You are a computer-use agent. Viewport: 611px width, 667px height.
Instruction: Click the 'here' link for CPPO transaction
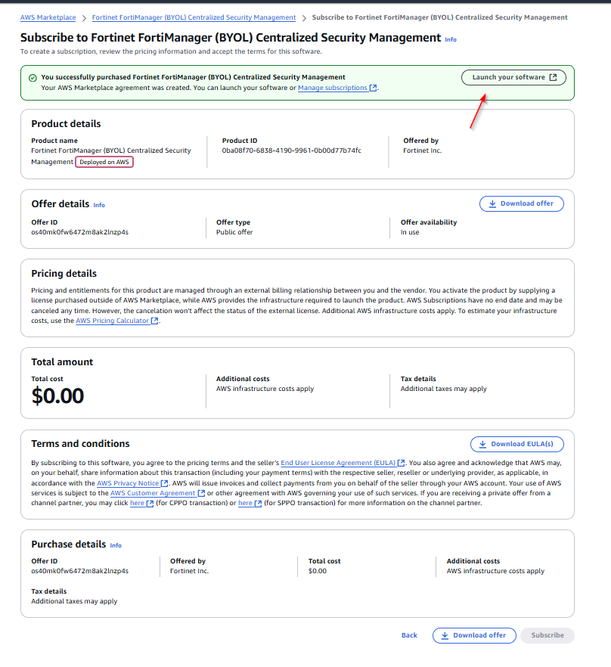pyautogui.click(x=136, y=503)
